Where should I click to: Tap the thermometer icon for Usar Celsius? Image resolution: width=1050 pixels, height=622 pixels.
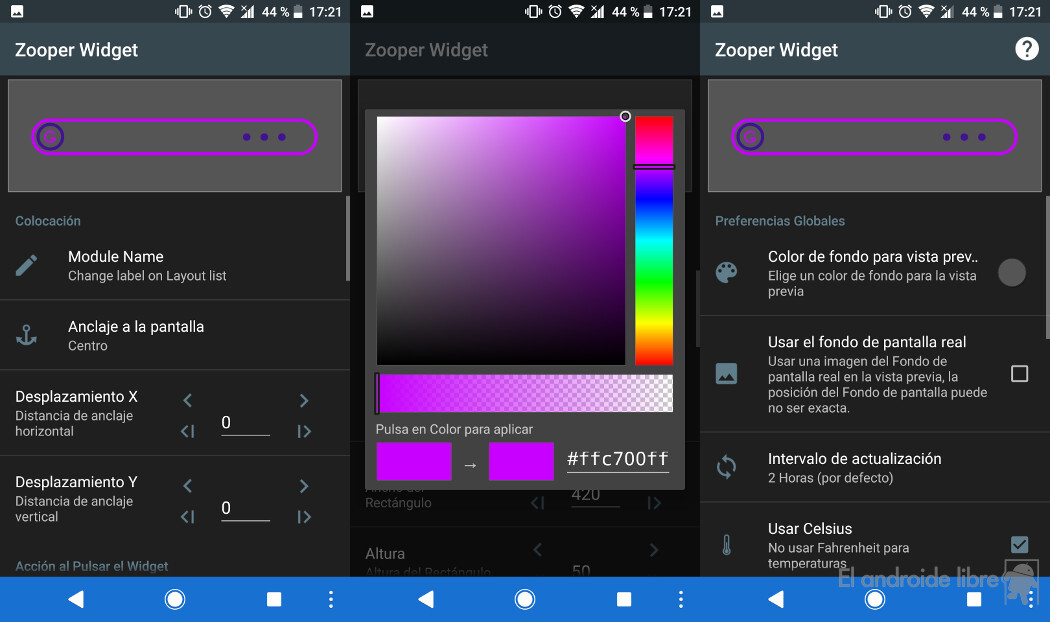[727, 545]
